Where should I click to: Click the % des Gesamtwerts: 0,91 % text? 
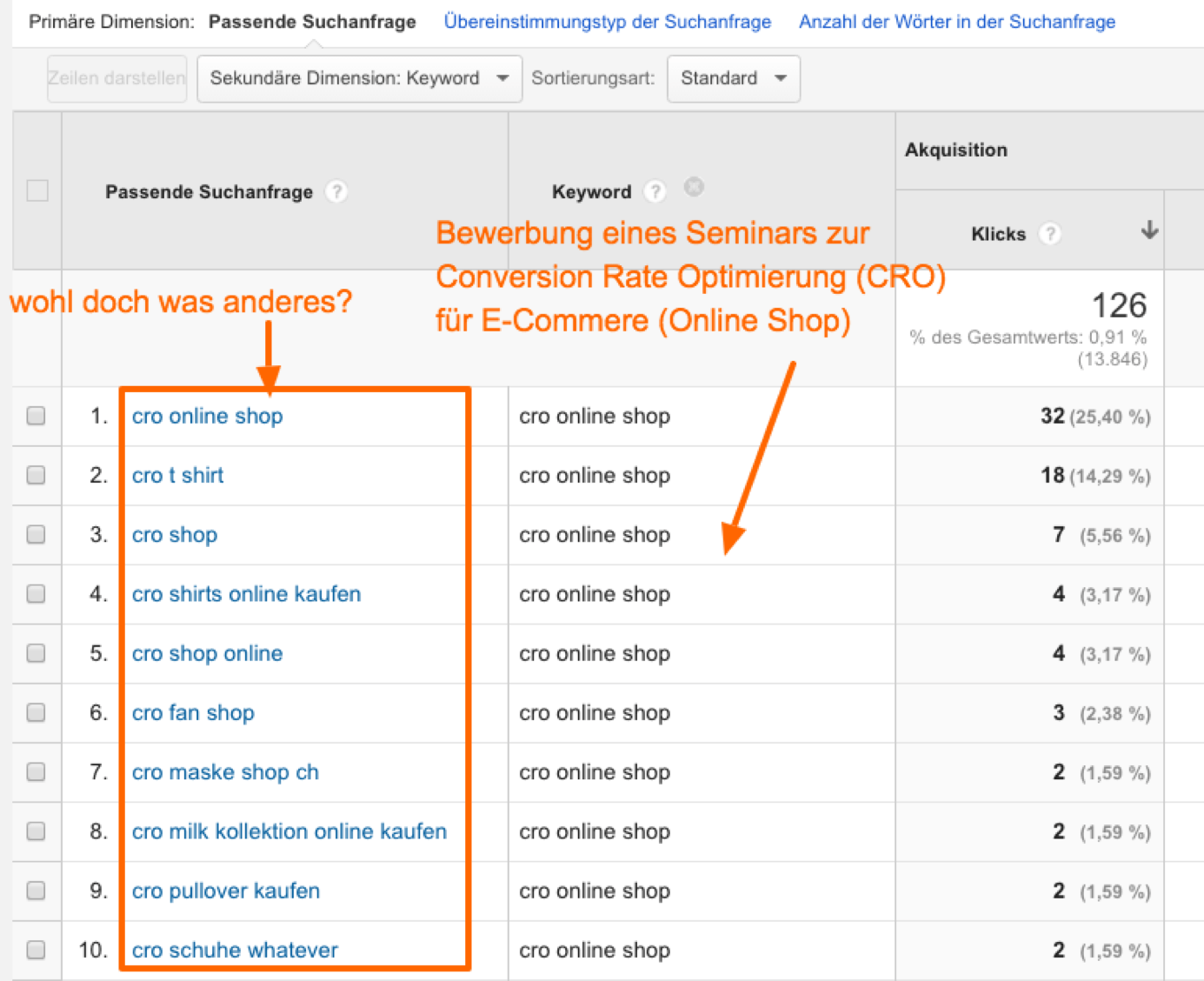1028,337
